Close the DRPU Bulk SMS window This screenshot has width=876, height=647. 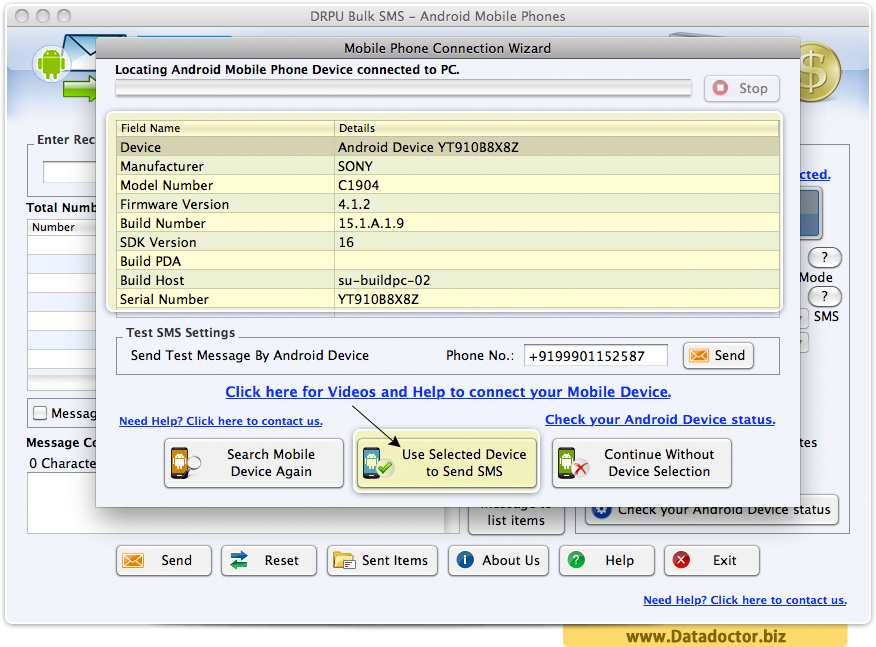(x=22, y=16)
